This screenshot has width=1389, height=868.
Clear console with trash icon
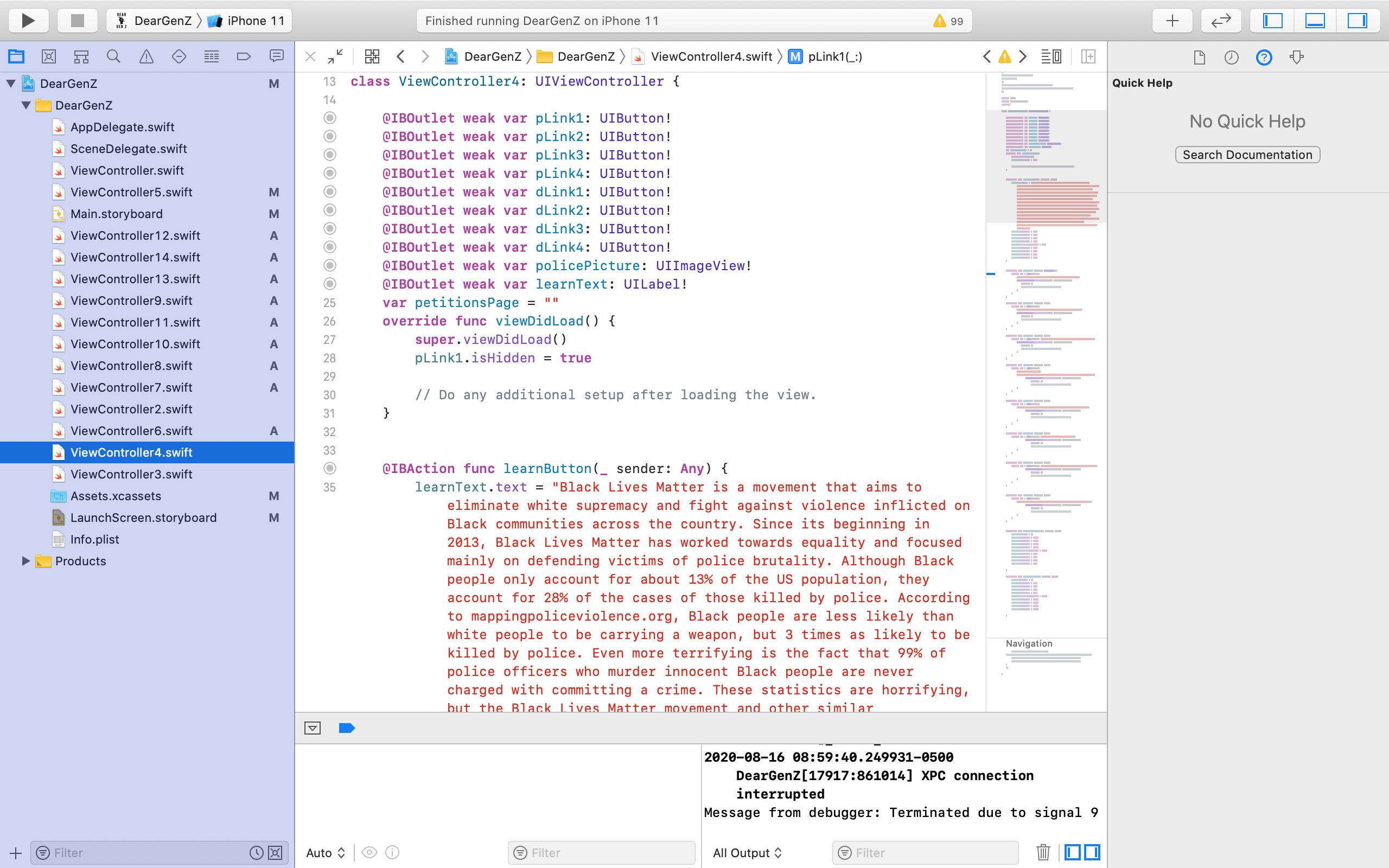point(1043,852)
